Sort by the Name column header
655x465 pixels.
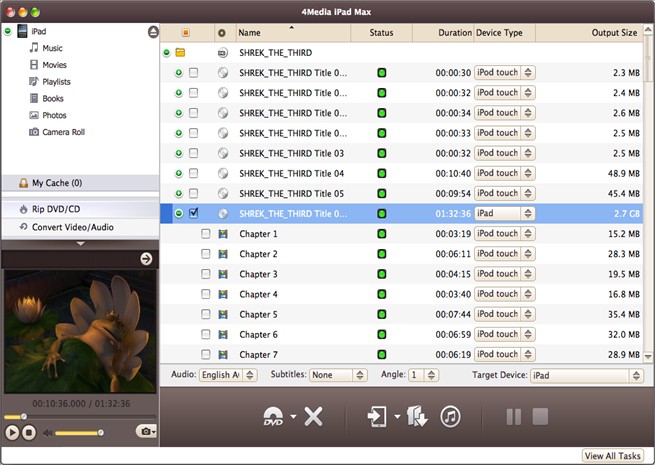pyautogui.click(x=293, y=33)
